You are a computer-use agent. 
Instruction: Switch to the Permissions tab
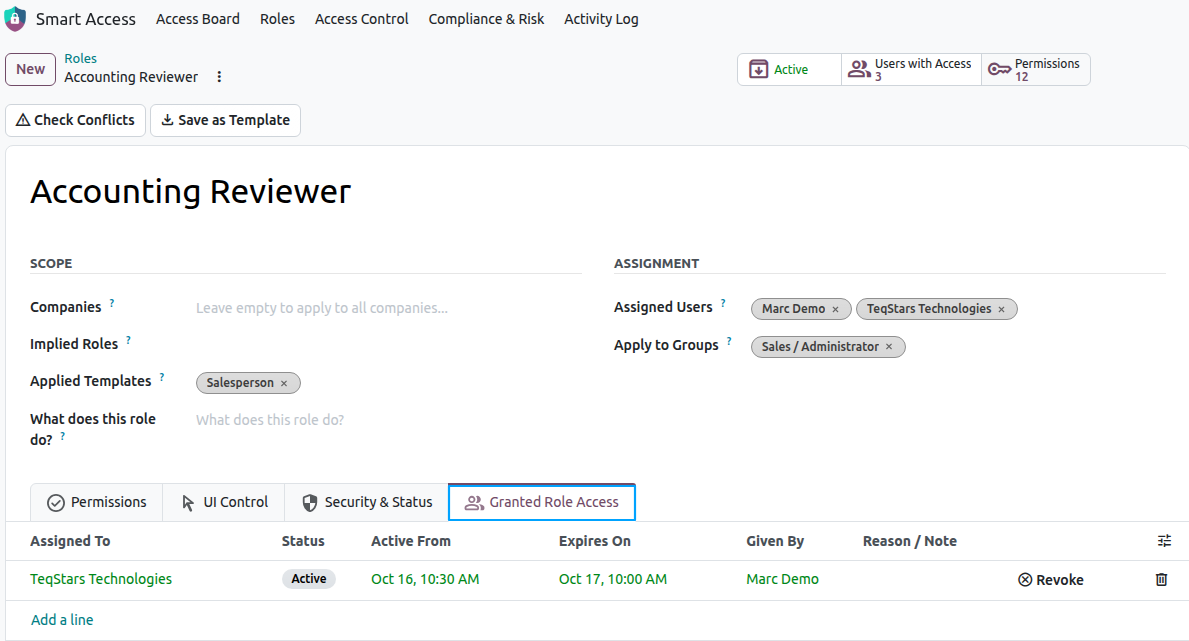click(x=96, y=502)
